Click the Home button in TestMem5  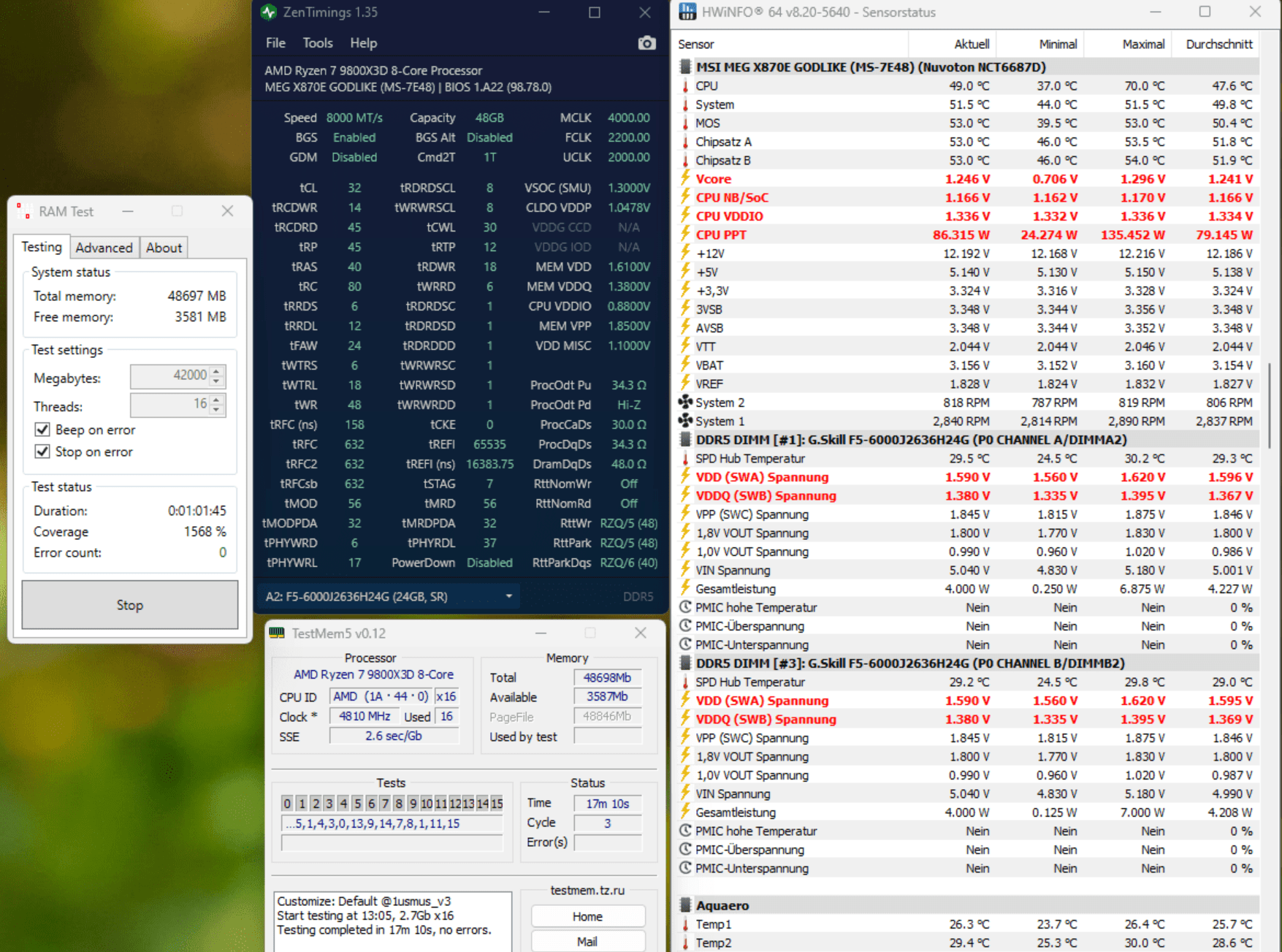588,916
